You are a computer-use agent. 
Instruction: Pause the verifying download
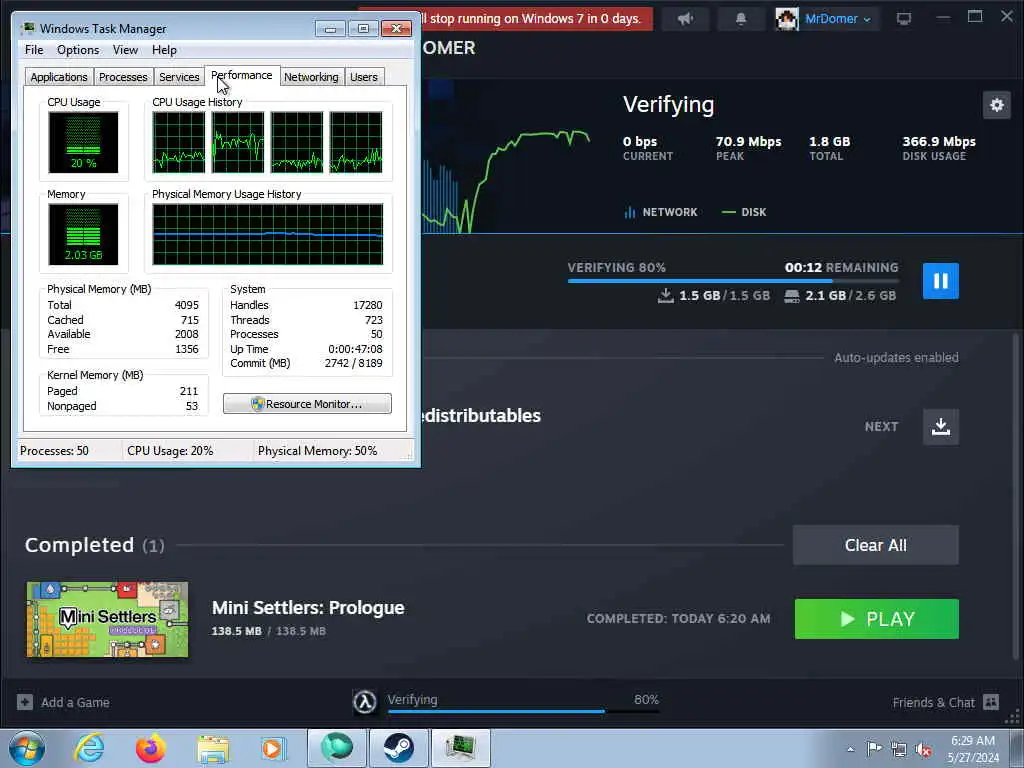coord(940,281)
